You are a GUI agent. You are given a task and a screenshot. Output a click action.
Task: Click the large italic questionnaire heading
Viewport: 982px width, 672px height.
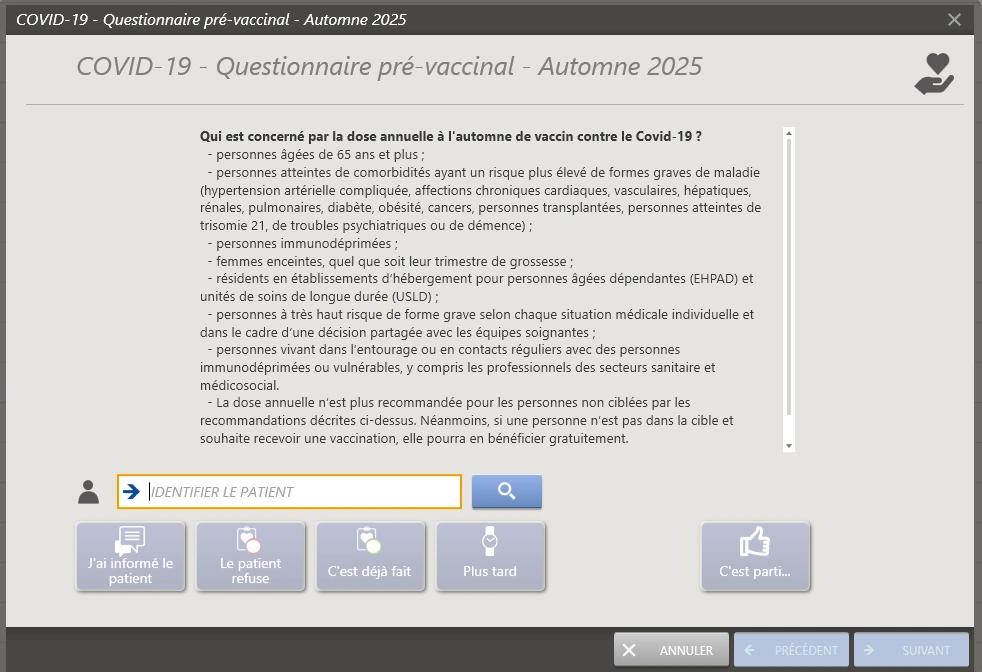point(389,67)
